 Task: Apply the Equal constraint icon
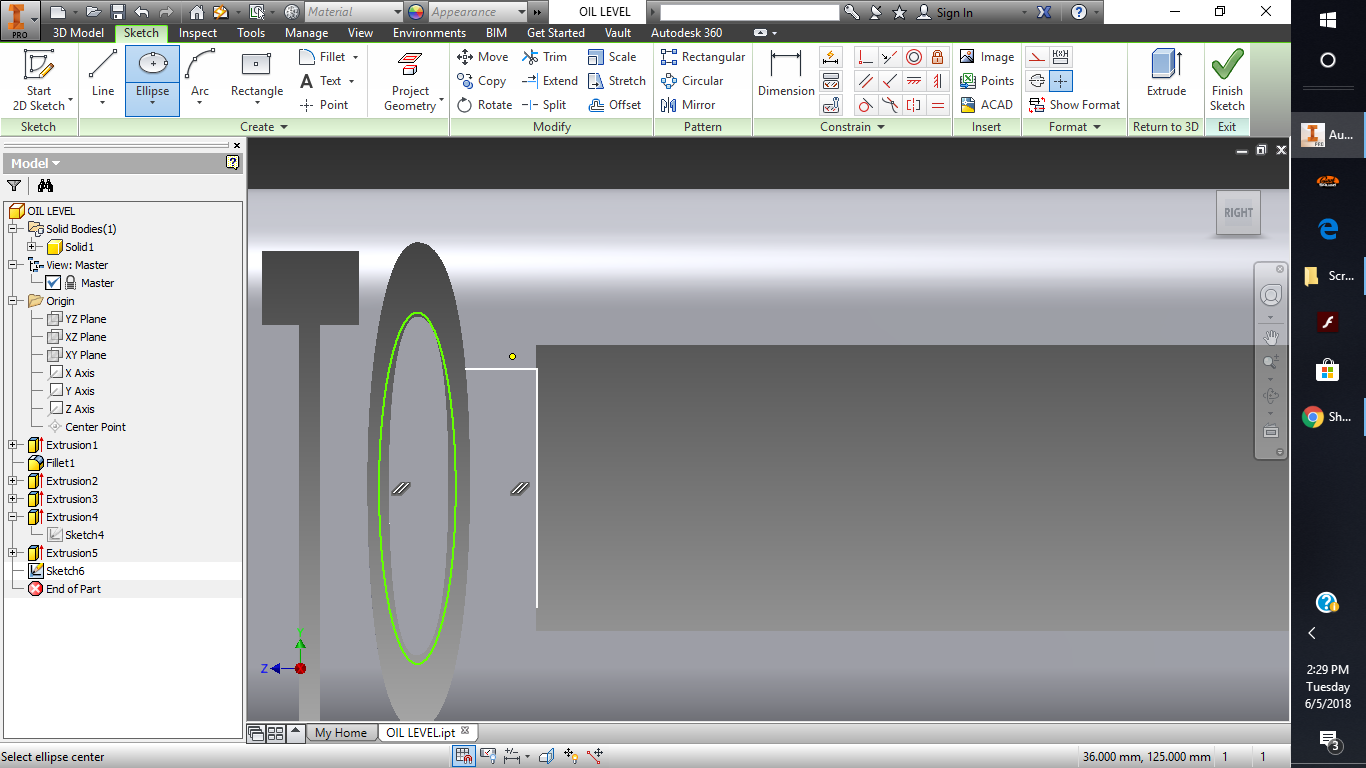tap(937, 105)
